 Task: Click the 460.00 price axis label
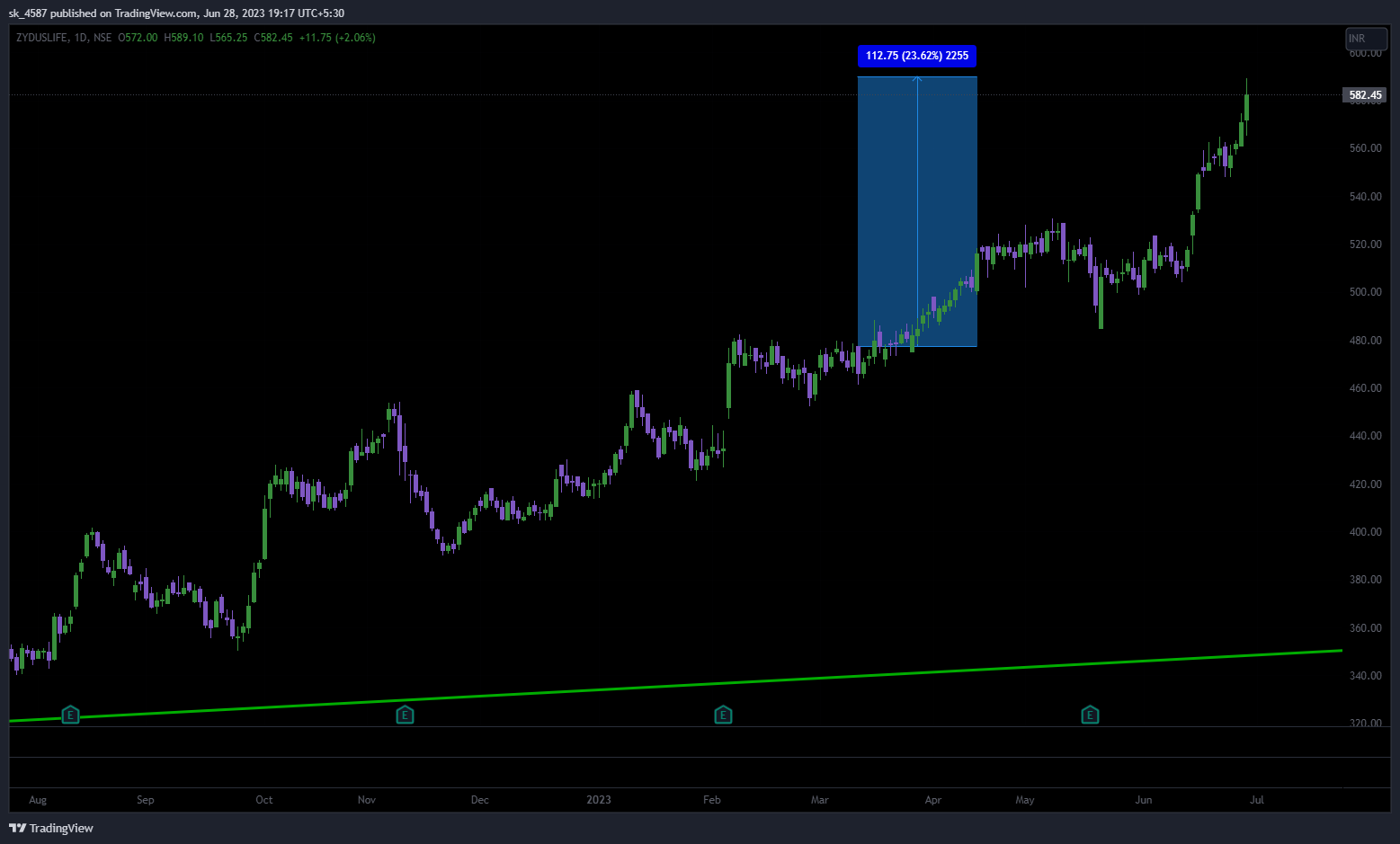coord(1365,388)
